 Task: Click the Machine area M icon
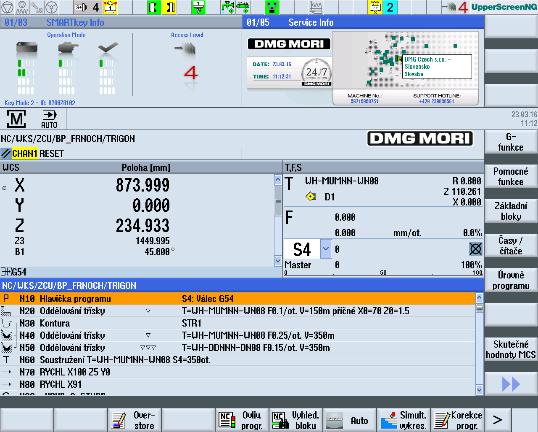pyautogui.click(x=16, y=119)
